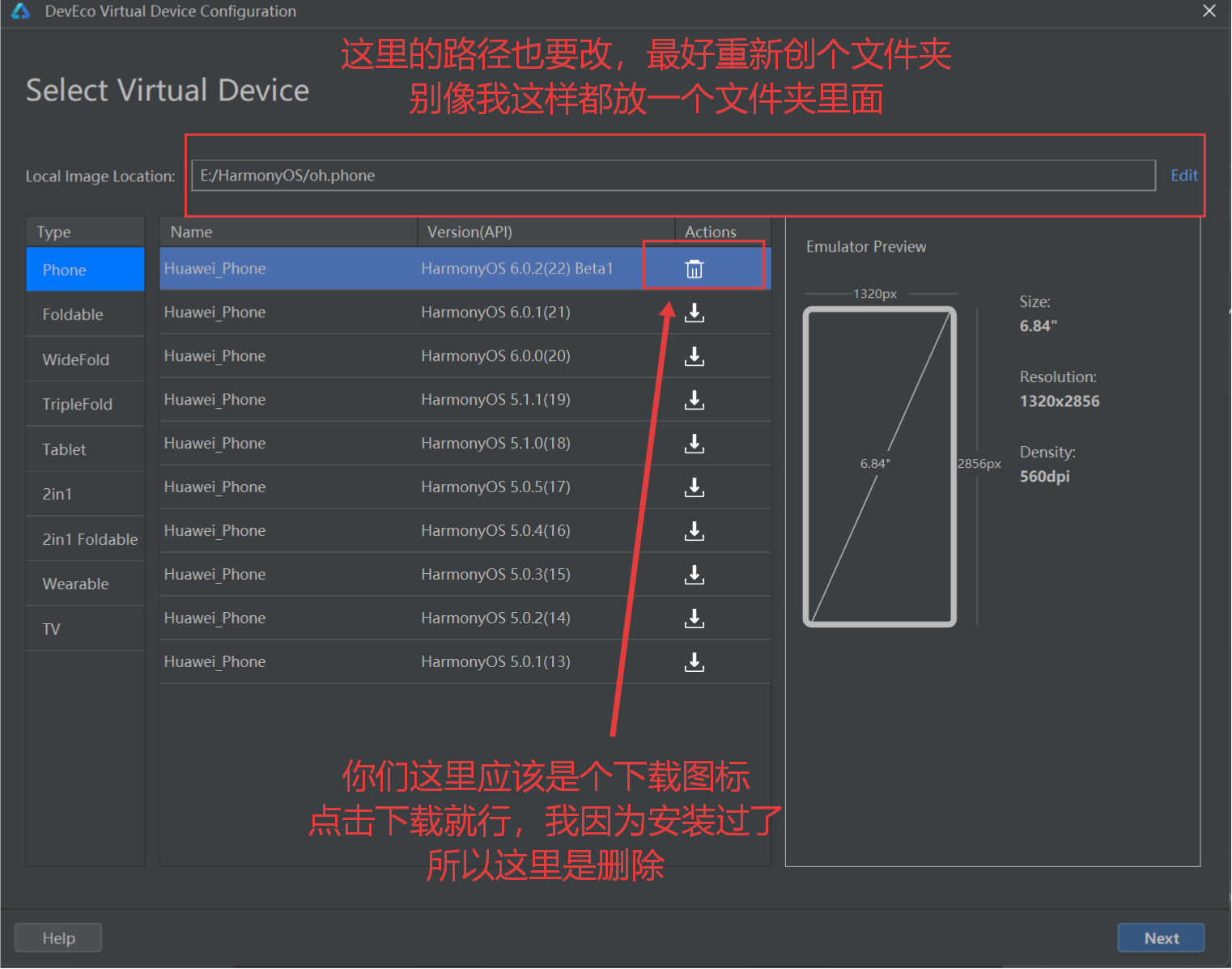
Task: Select row HarmonyOS 6.0.0(20)
Action: (x=465, y=356)
